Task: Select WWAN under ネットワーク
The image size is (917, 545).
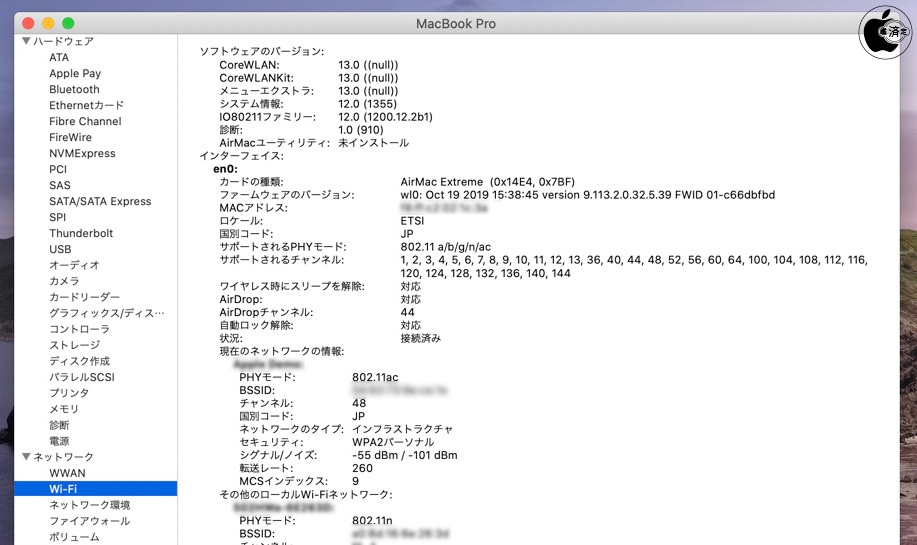Action: (67, 472)
